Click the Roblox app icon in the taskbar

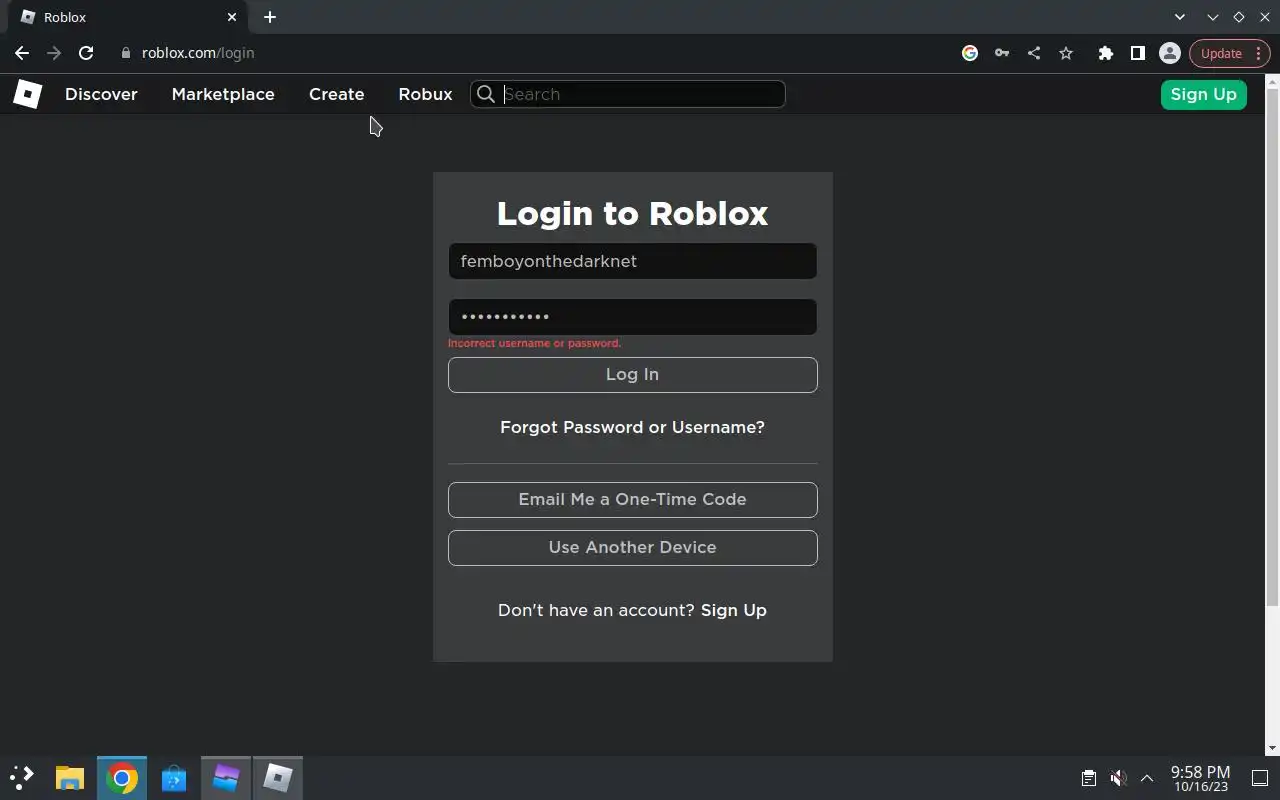(277, 777)
